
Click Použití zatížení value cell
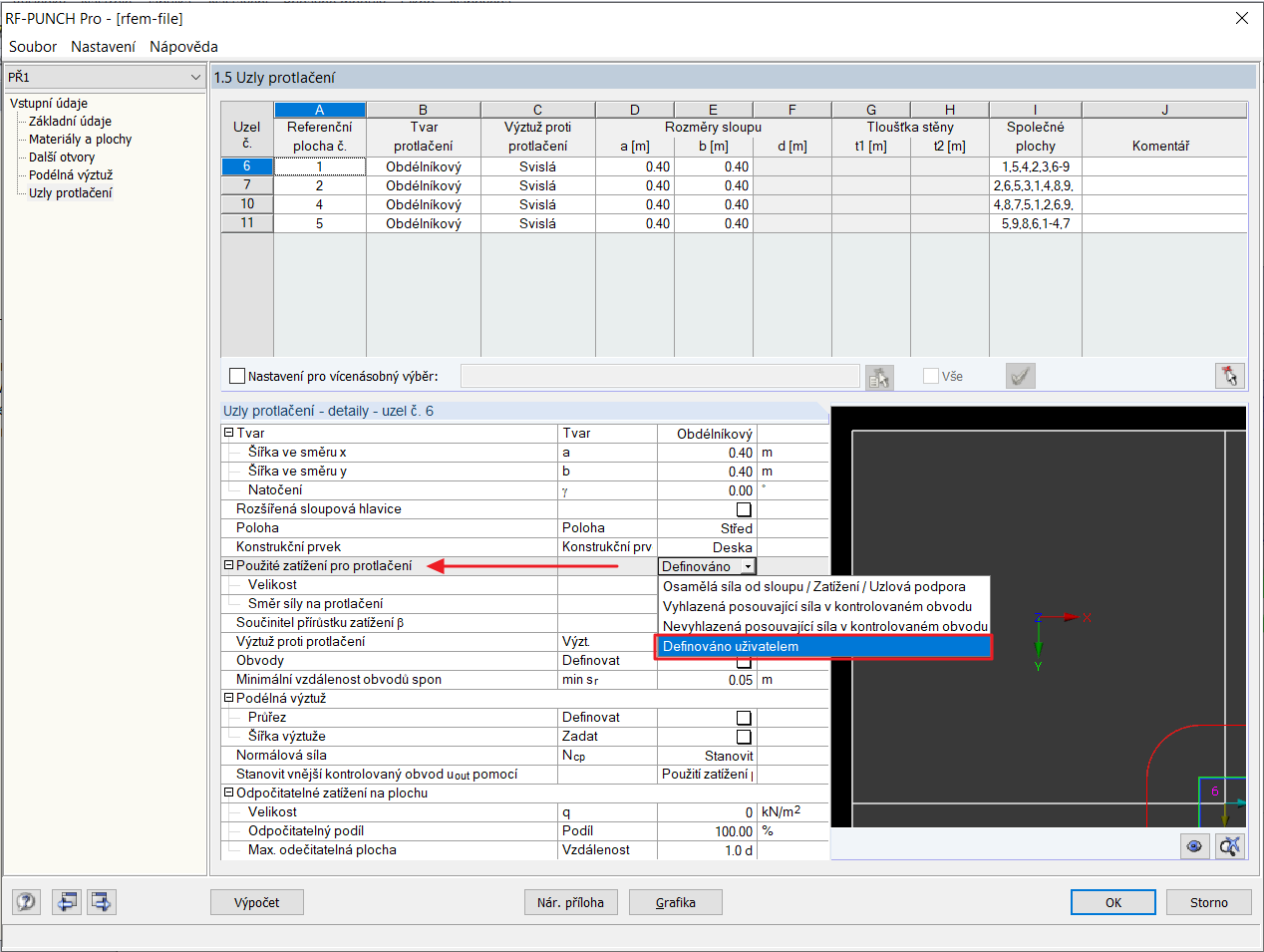pos(707,775)
